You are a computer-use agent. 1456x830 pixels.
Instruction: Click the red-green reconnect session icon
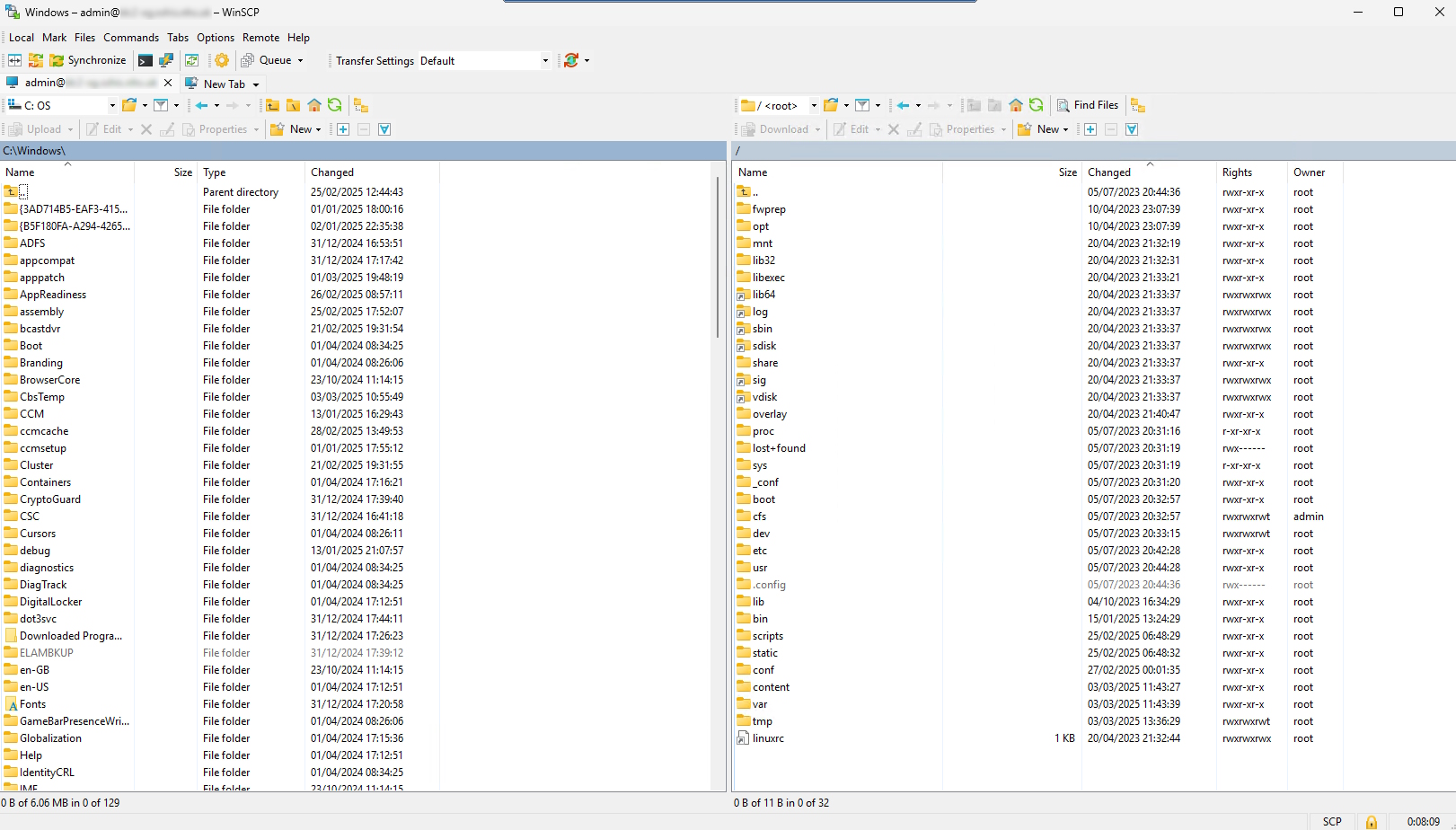pos(571,60)
